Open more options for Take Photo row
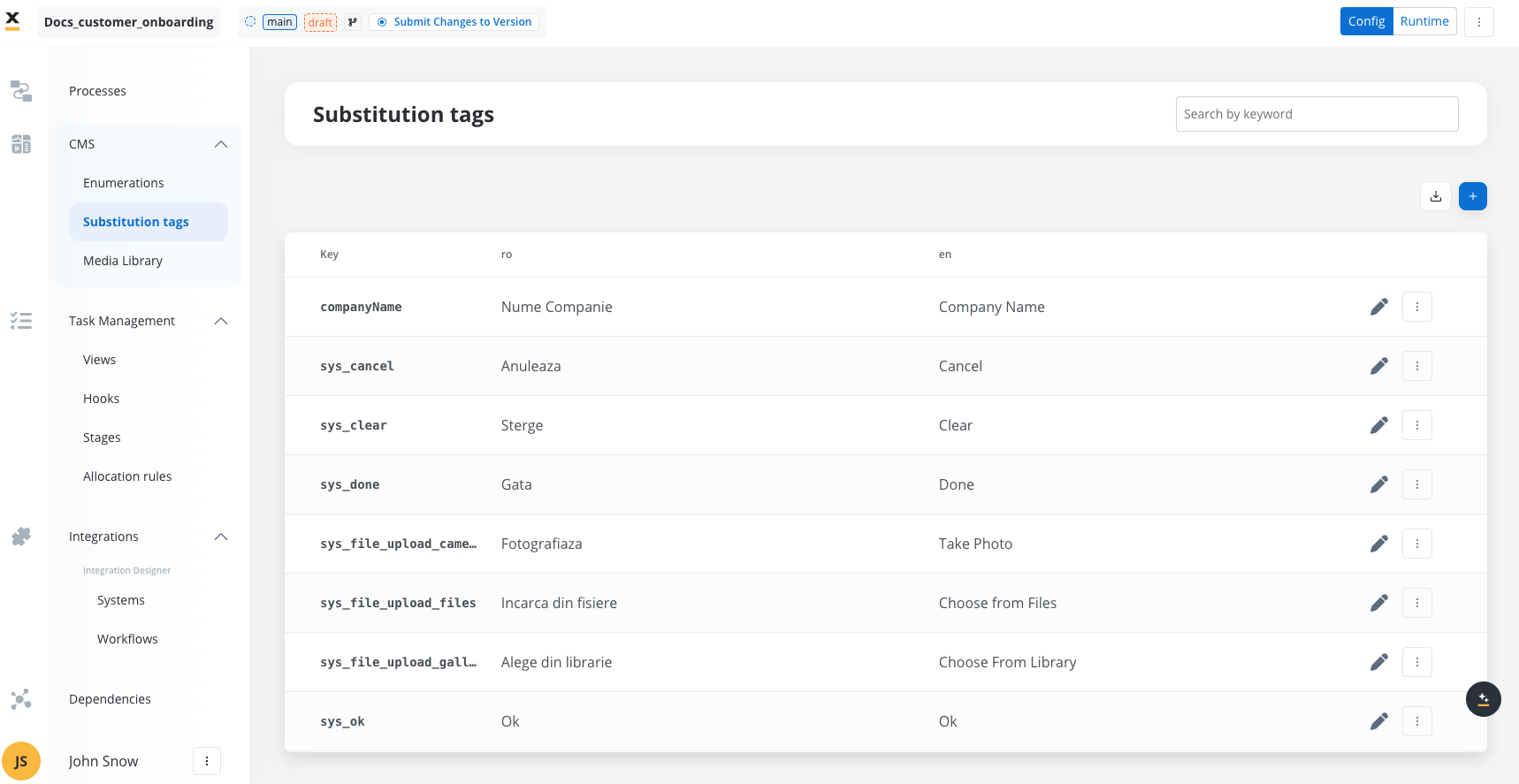This screenshot has width=1519, height=784. (x=1417, y=544)
